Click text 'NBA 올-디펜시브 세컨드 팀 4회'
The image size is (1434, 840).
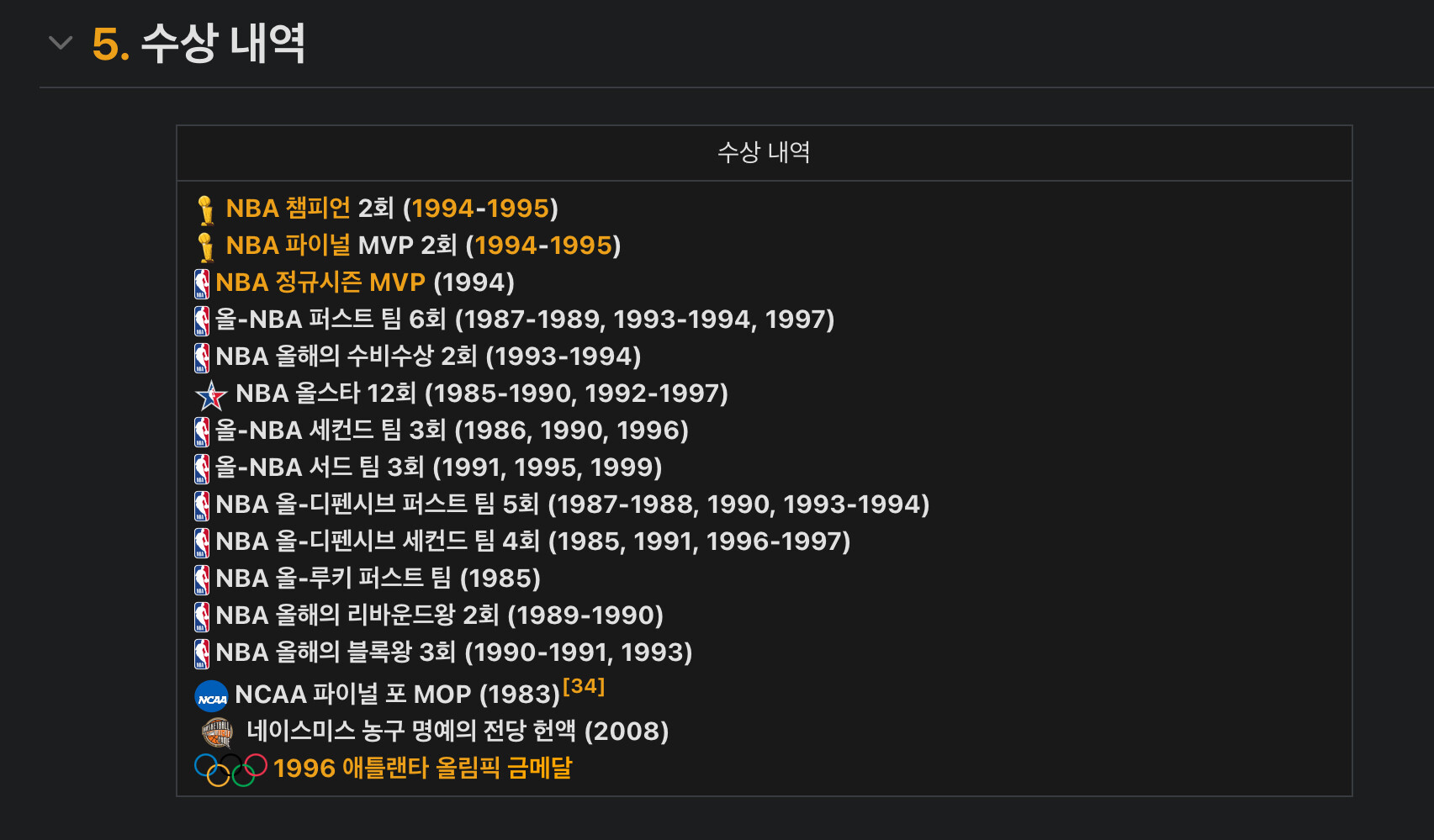coord(378,541)
